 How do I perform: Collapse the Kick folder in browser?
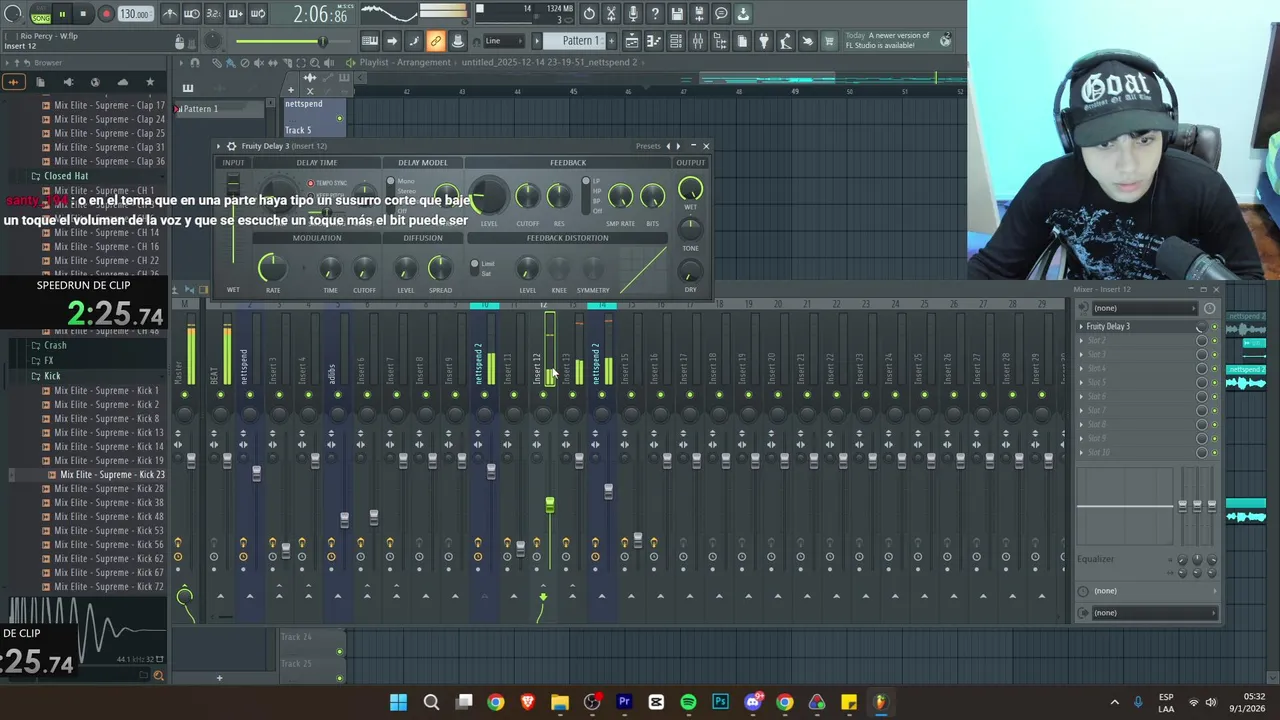coord(52,376)
